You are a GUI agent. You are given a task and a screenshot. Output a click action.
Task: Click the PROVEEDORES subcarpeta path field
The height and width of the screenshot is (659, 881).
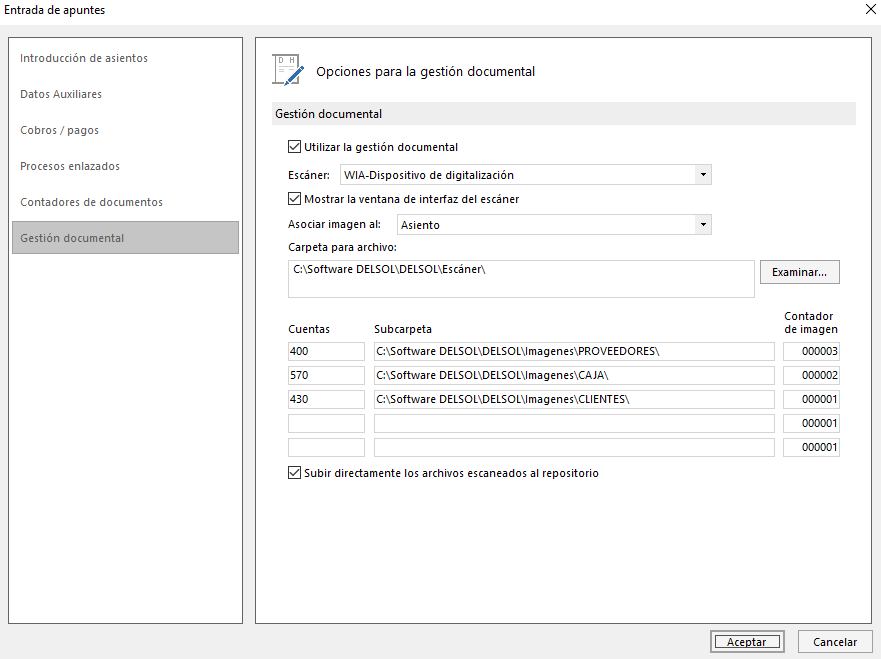click(x=574, y=351)
